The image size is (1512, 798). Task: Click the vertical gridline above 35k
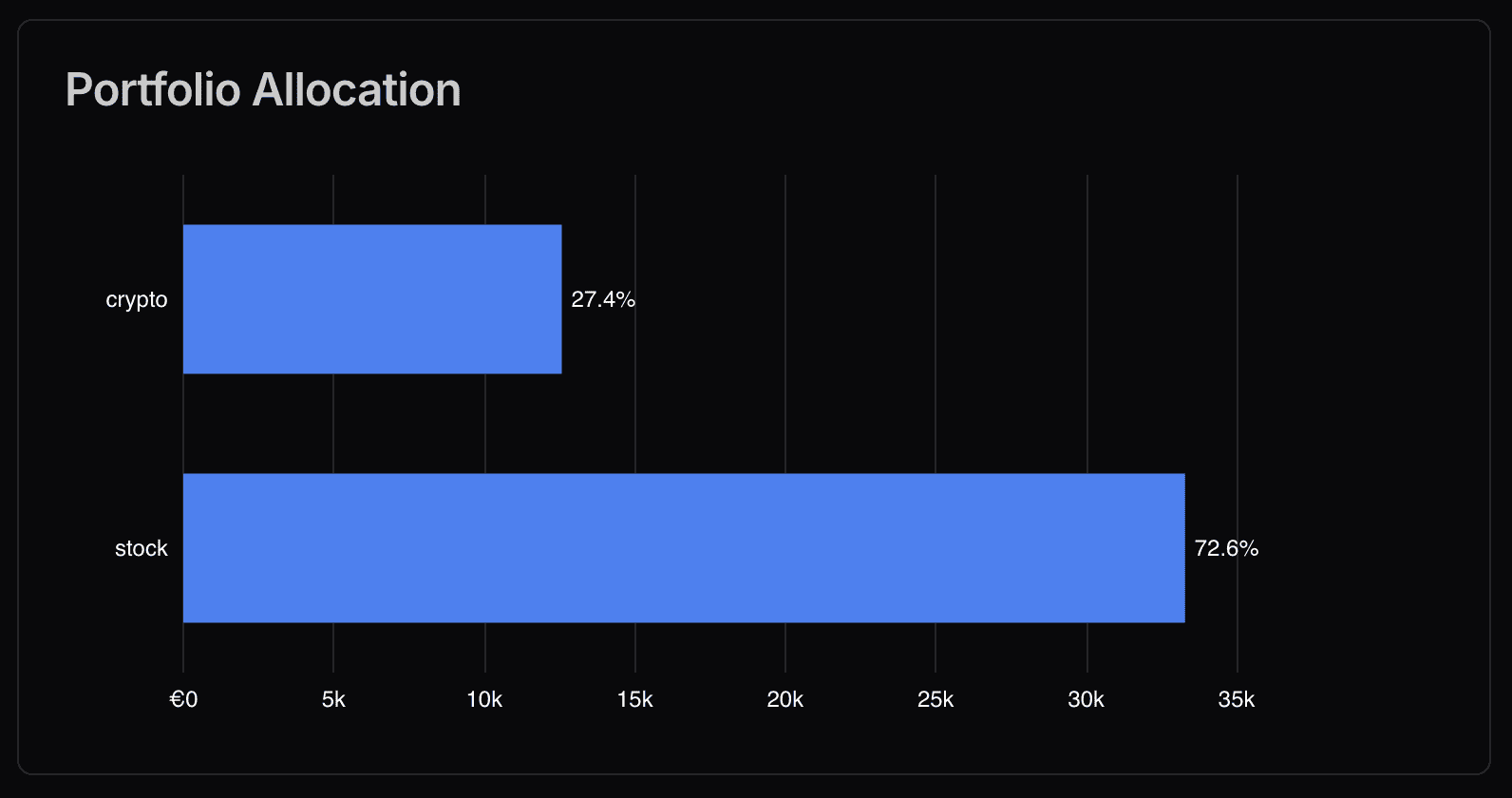pos(1238,418)
